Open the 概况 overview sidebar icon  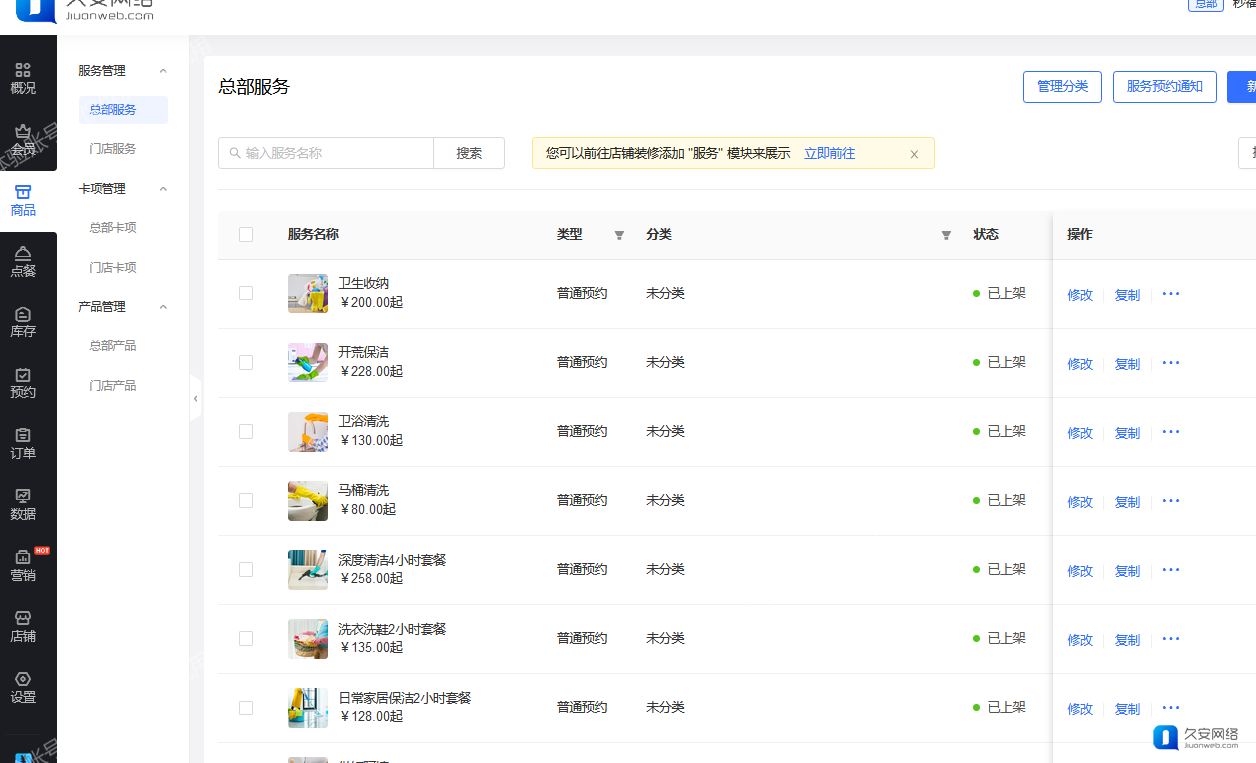(x=23, y=78)
